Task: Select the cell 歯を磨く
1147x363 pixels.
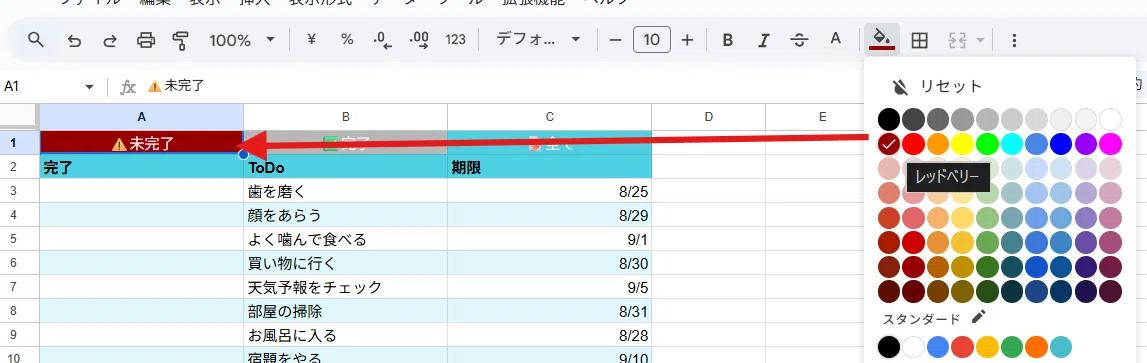Action: click(x=345, y=191)
